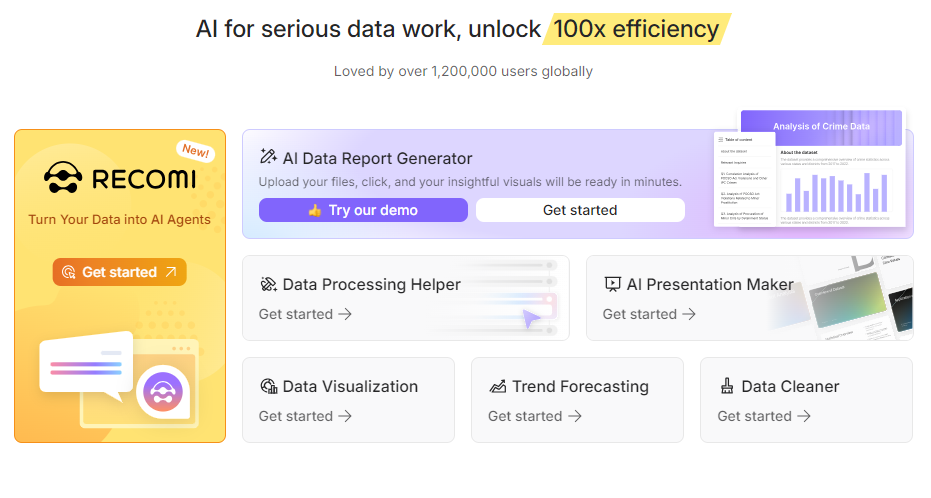Viewport: 931px width, 498px height.
Task: Click the Analysis of Crime Data report preview
Action: 810,169
